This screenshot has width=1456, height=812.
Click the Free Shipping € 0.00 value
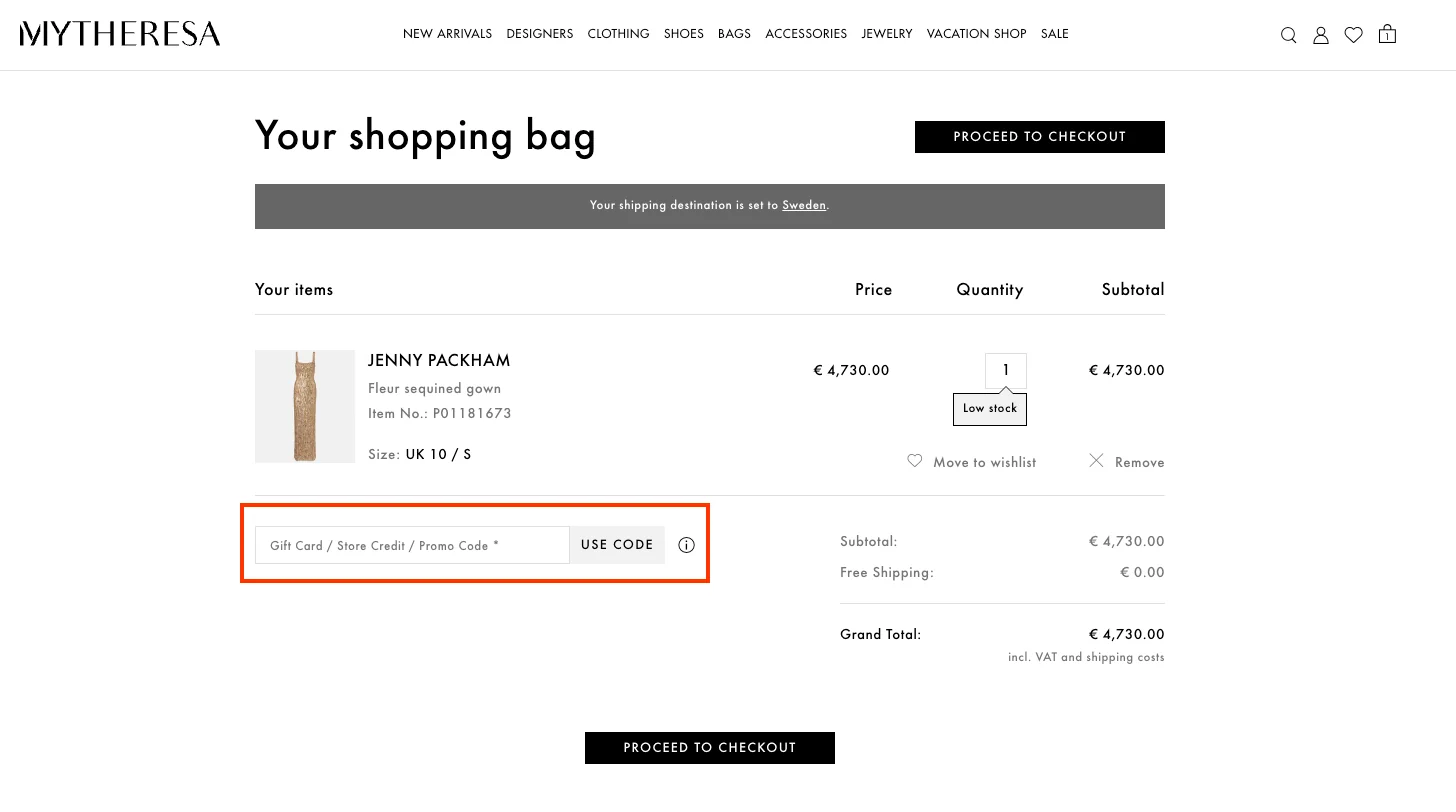point(1142,573)
